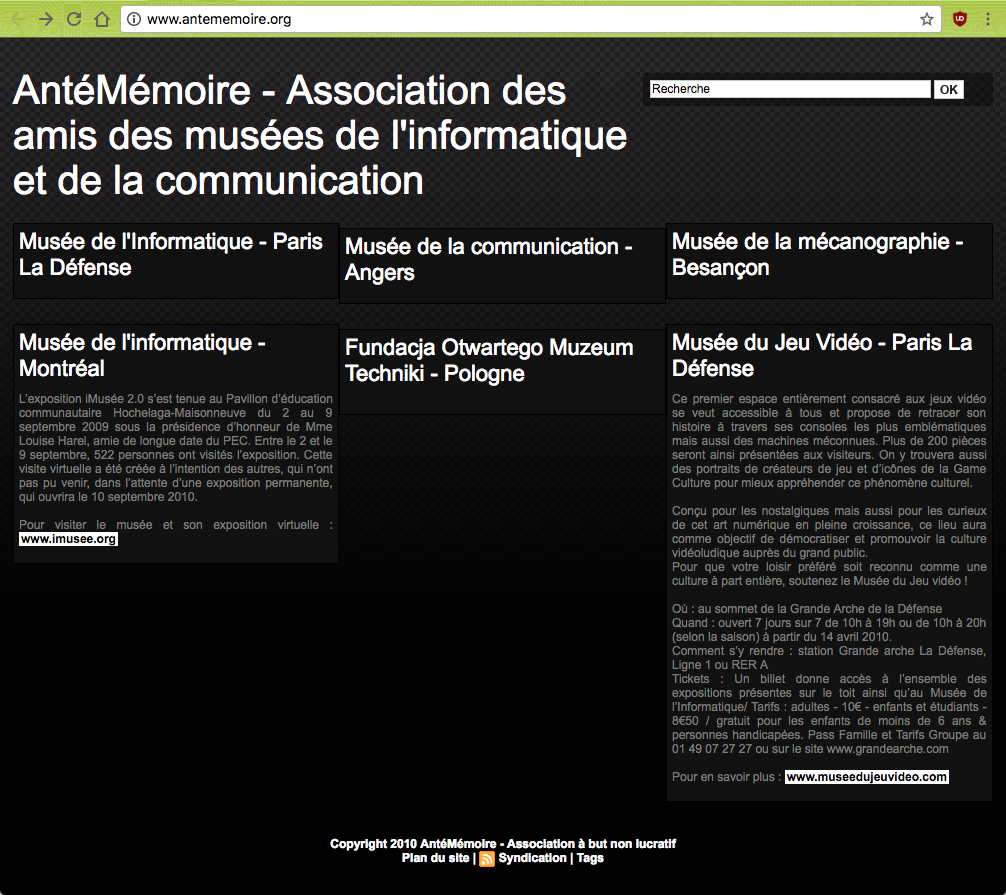Click the orange RSS feed icon

coord(487,859)
